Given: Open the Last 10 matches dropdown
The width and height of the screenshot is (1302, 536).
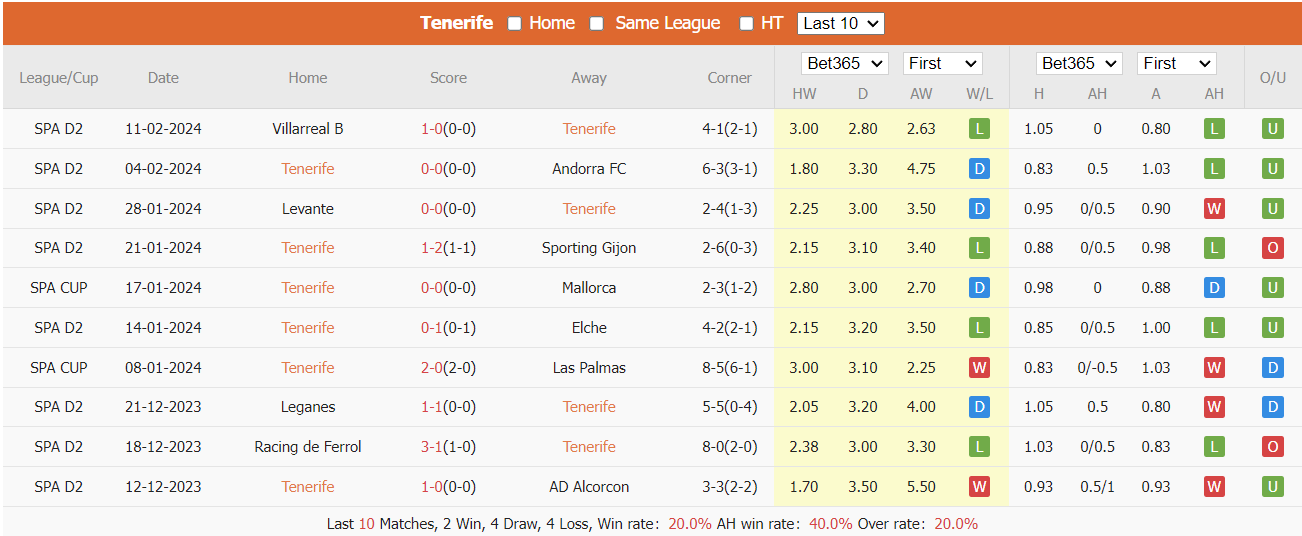Looking at the screenshot, I should [x=840, y=23].
